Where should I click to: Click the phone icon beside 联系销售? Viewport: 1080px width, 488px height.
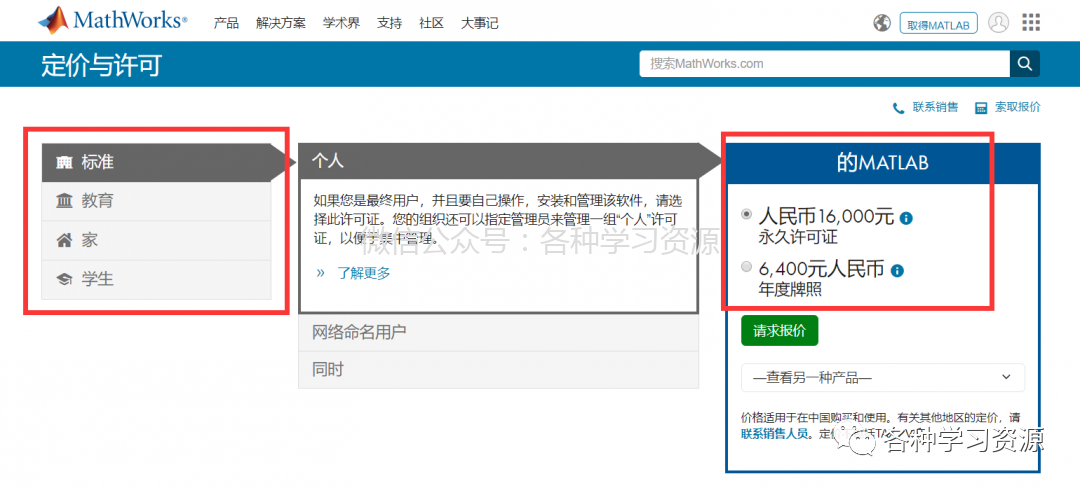pyautogui.click(x=898, y=108)
